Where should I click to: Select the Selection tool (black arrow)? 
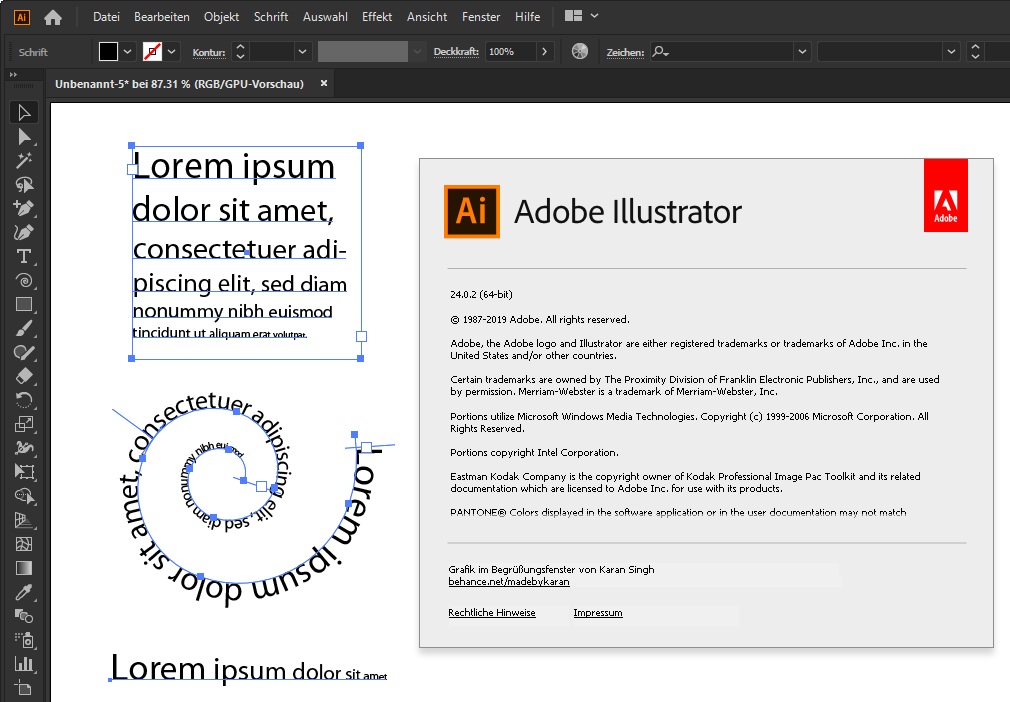point(24,113)
